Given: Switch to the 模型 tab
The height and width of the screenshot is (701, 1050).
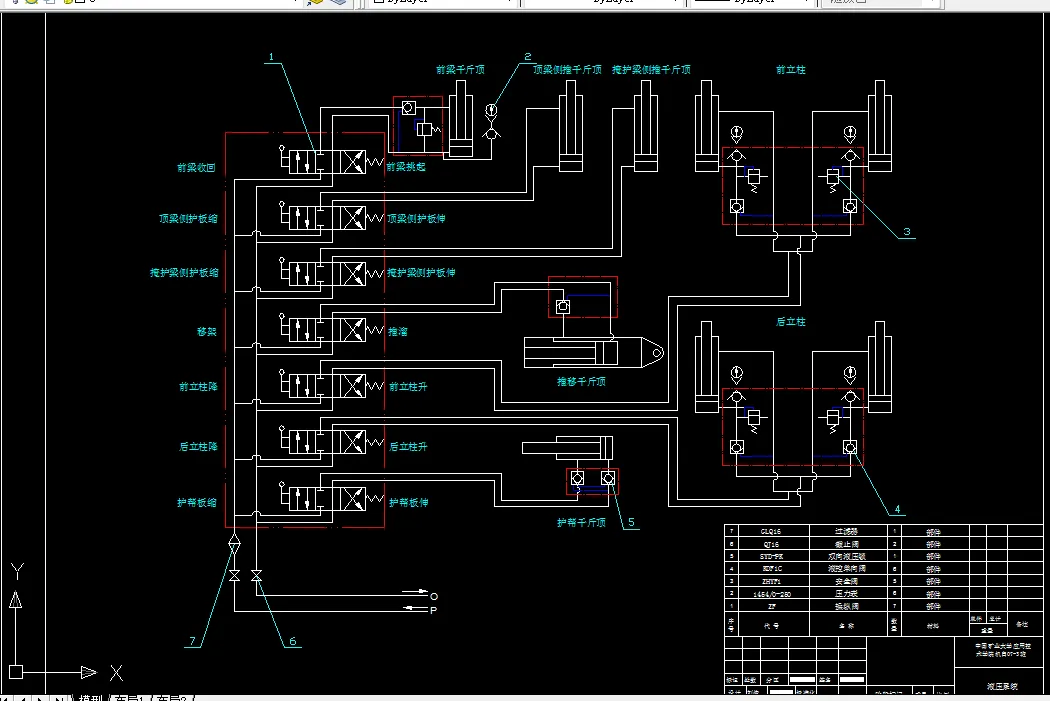Looking at the screenshot, I should (x=90, y=698).
